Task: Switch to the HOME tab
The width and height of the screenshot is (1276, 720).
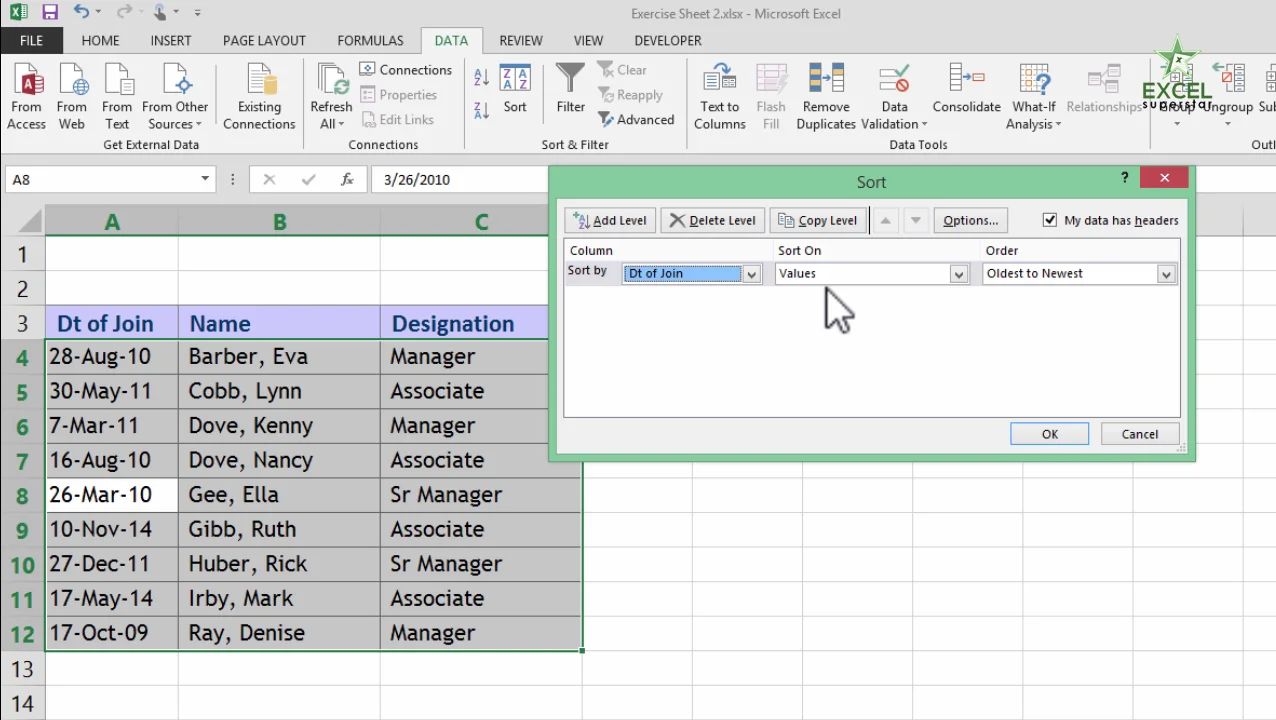Action: pos(100,41)
